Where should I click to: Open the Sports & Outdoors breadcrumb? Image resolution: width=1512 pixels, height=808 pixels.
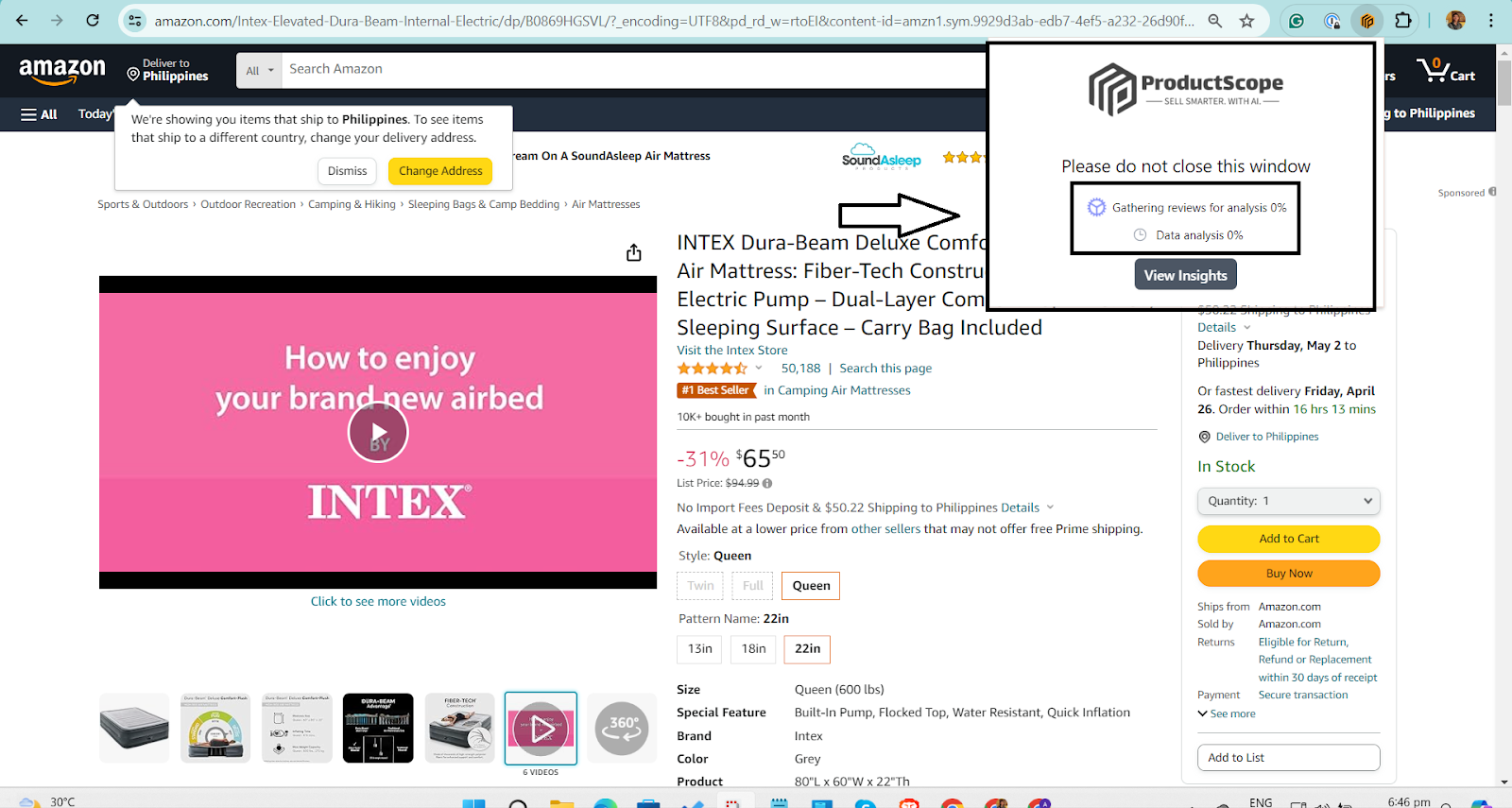pos(143,204)
